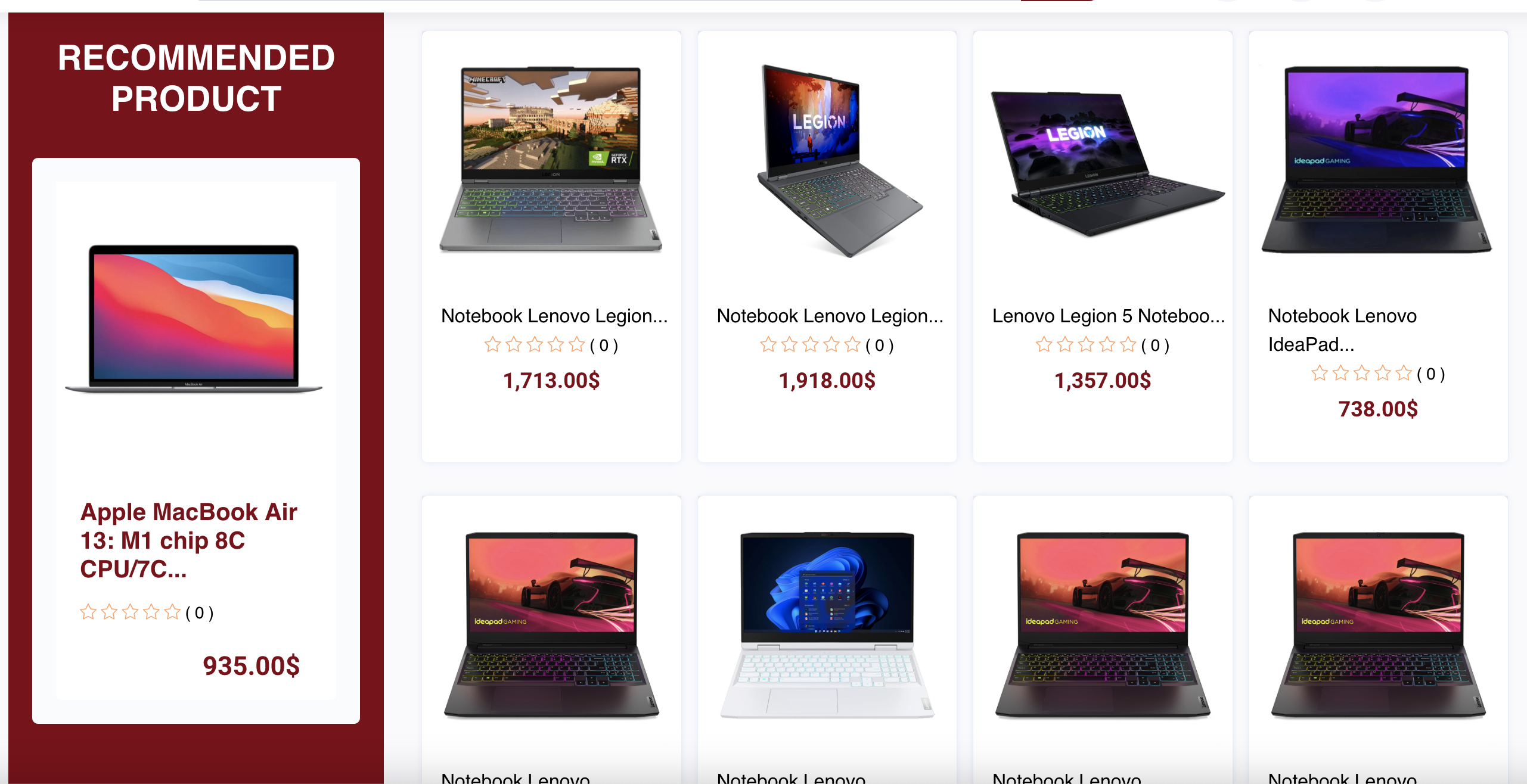Open Notebook Lenovo IdeaPad product title
1527x784 pixels.
click(1342, 330)
